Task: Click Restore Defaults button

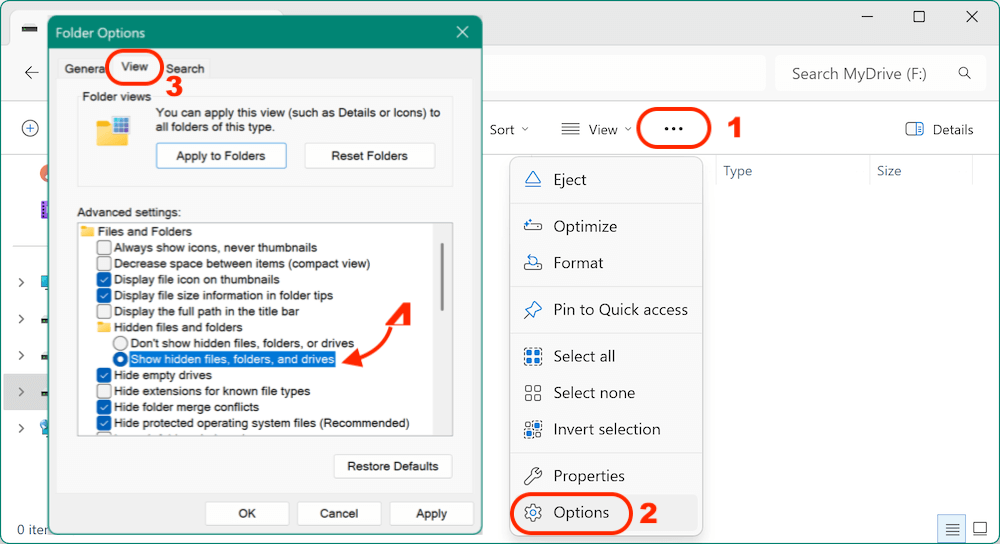Action: pos(392,466)
